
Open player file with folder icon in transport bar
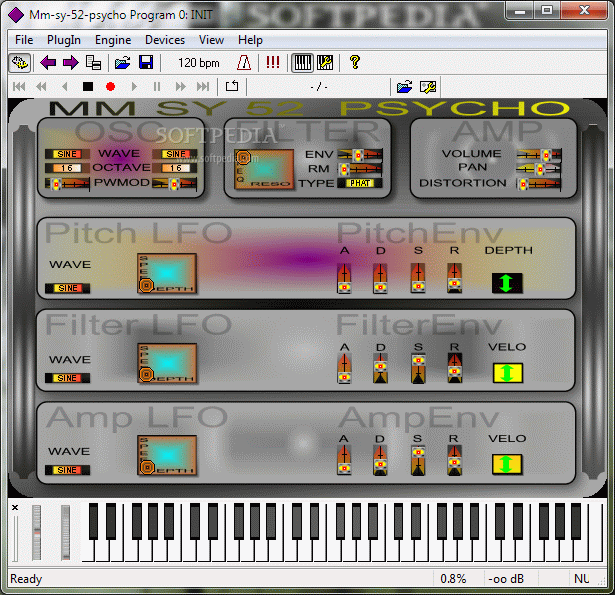click(404, 87)
